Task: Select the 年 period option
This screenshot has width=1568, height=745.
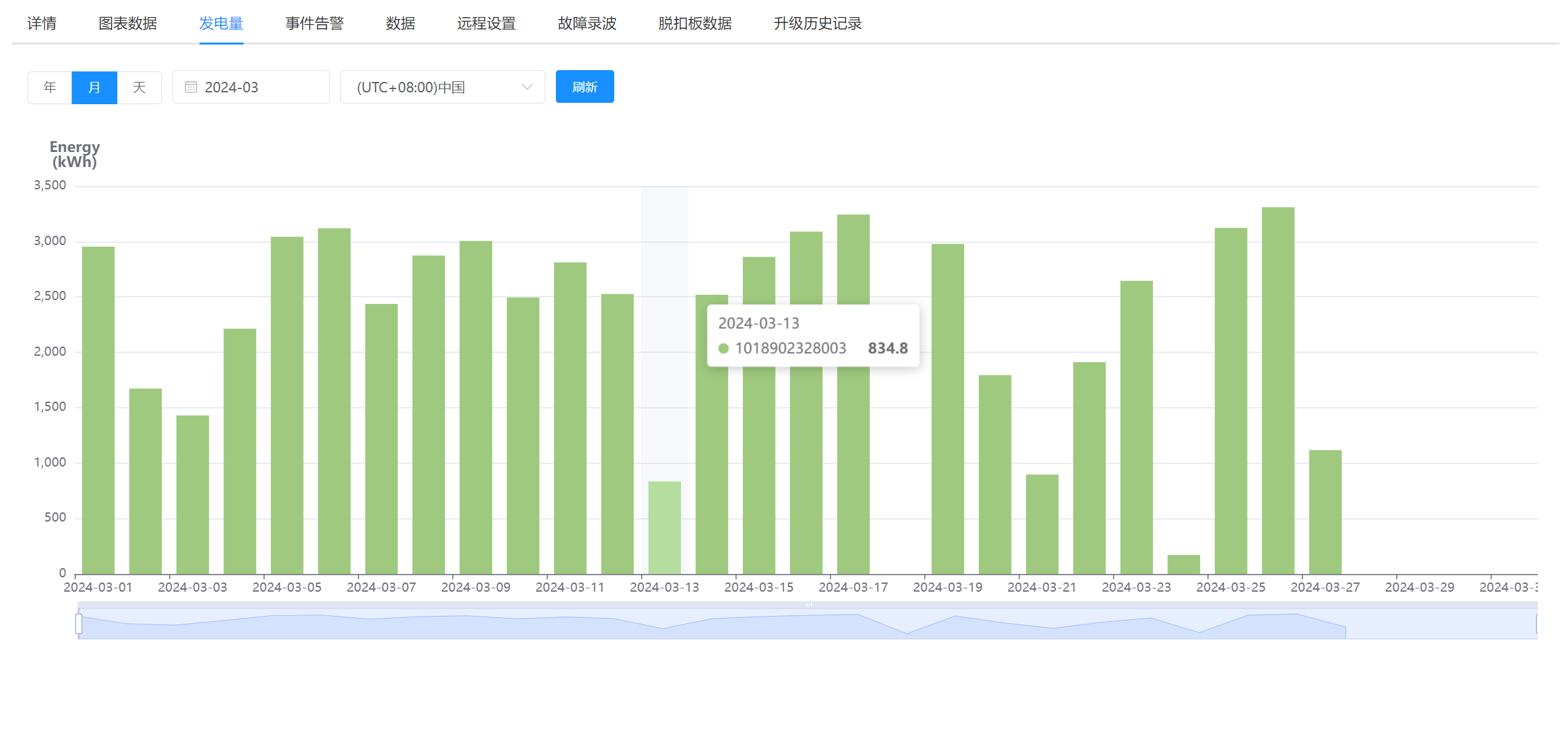Action: [x=50, y=87]
